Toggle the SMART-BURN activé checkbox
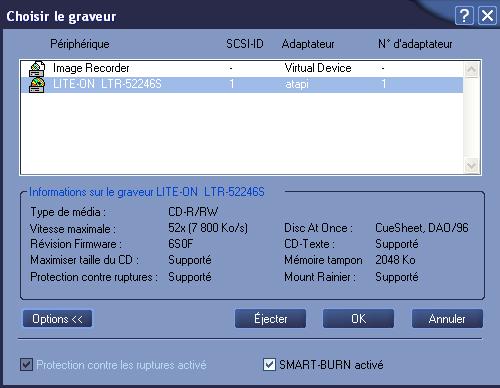 pos(269,364)
